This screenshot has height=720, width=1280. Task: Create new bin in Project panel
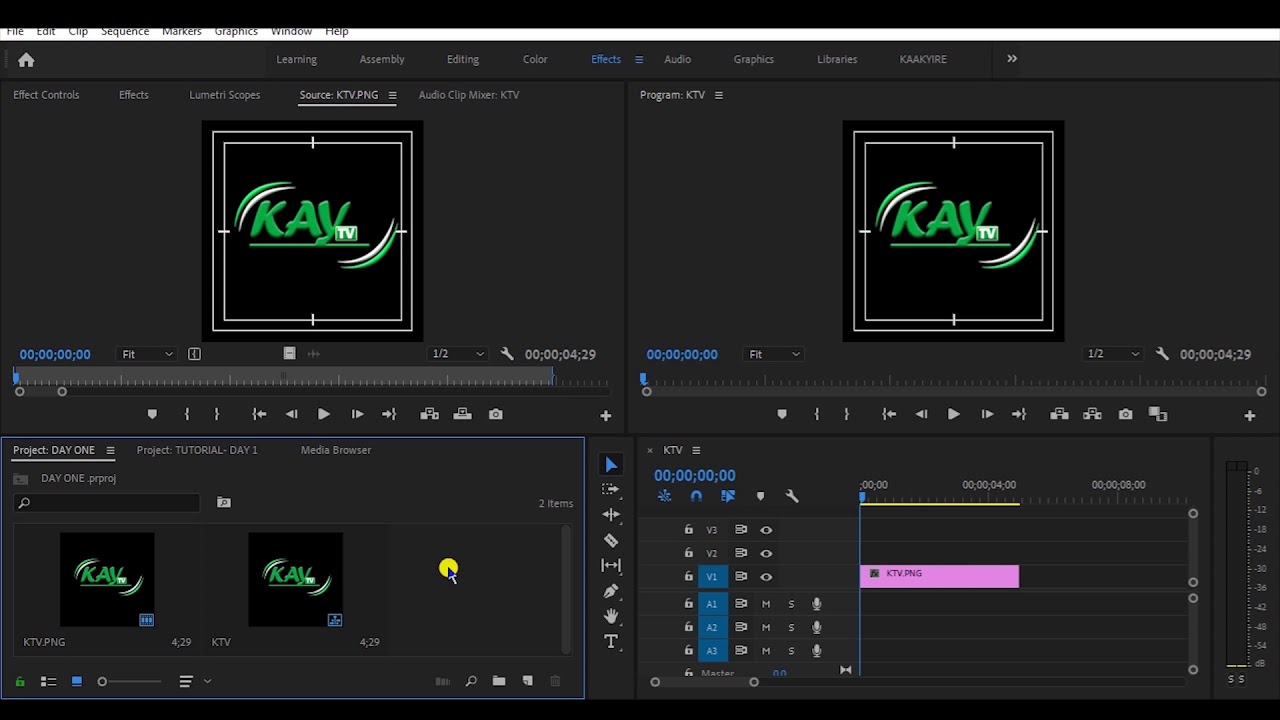click(499, 681)
